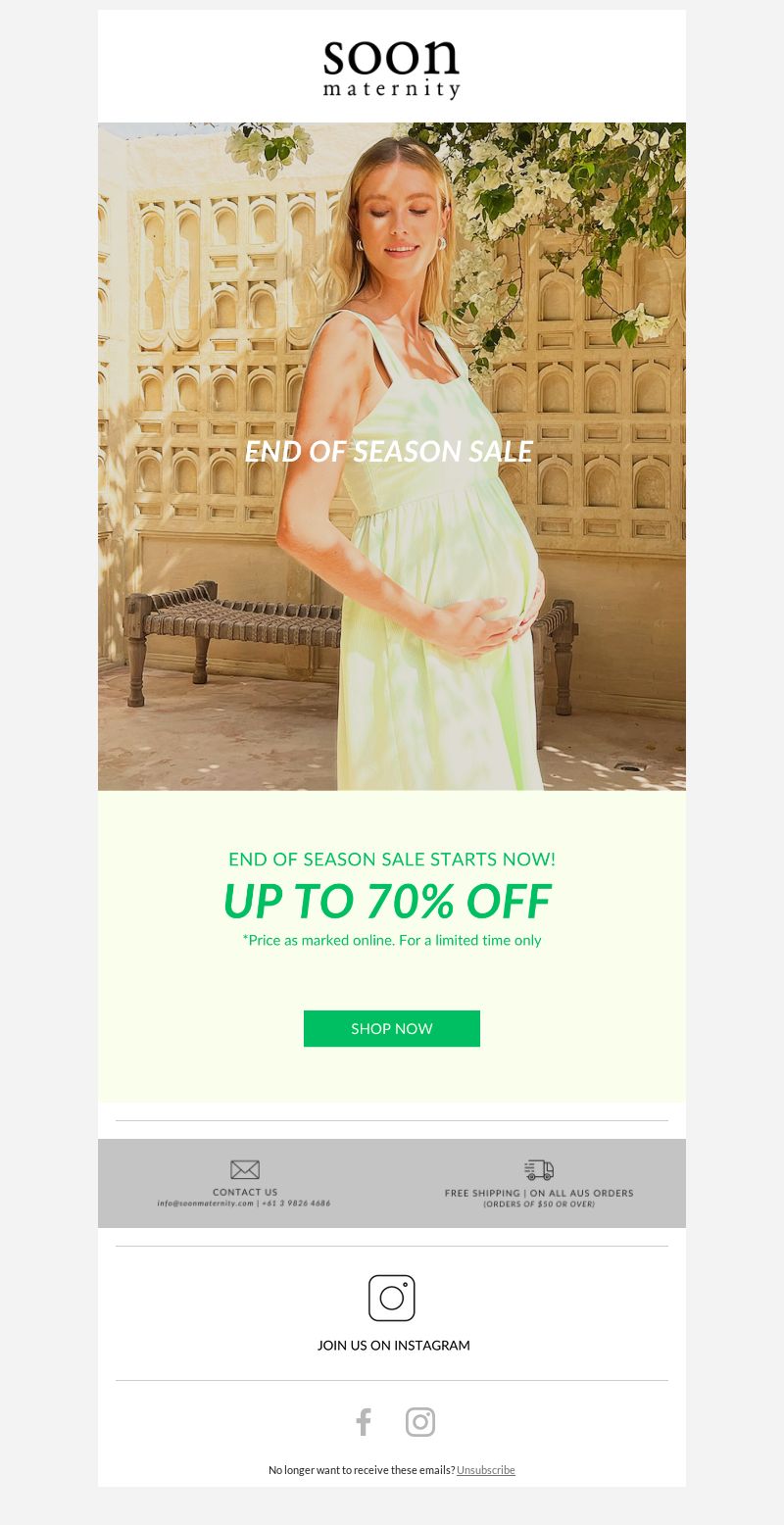Click the soon maternity logo
Image resolution: width=784 pixels, height=1525 pixels.
pos(391,69)
